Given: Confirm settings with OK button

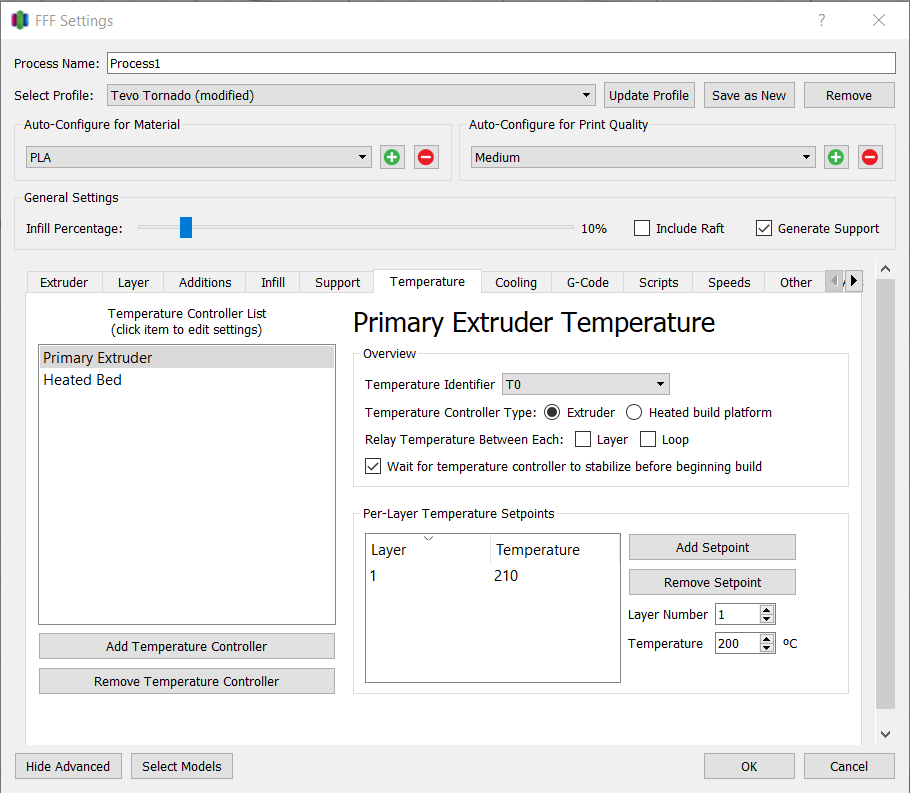Looking at the screenshot, I should [x=749, y=766].
